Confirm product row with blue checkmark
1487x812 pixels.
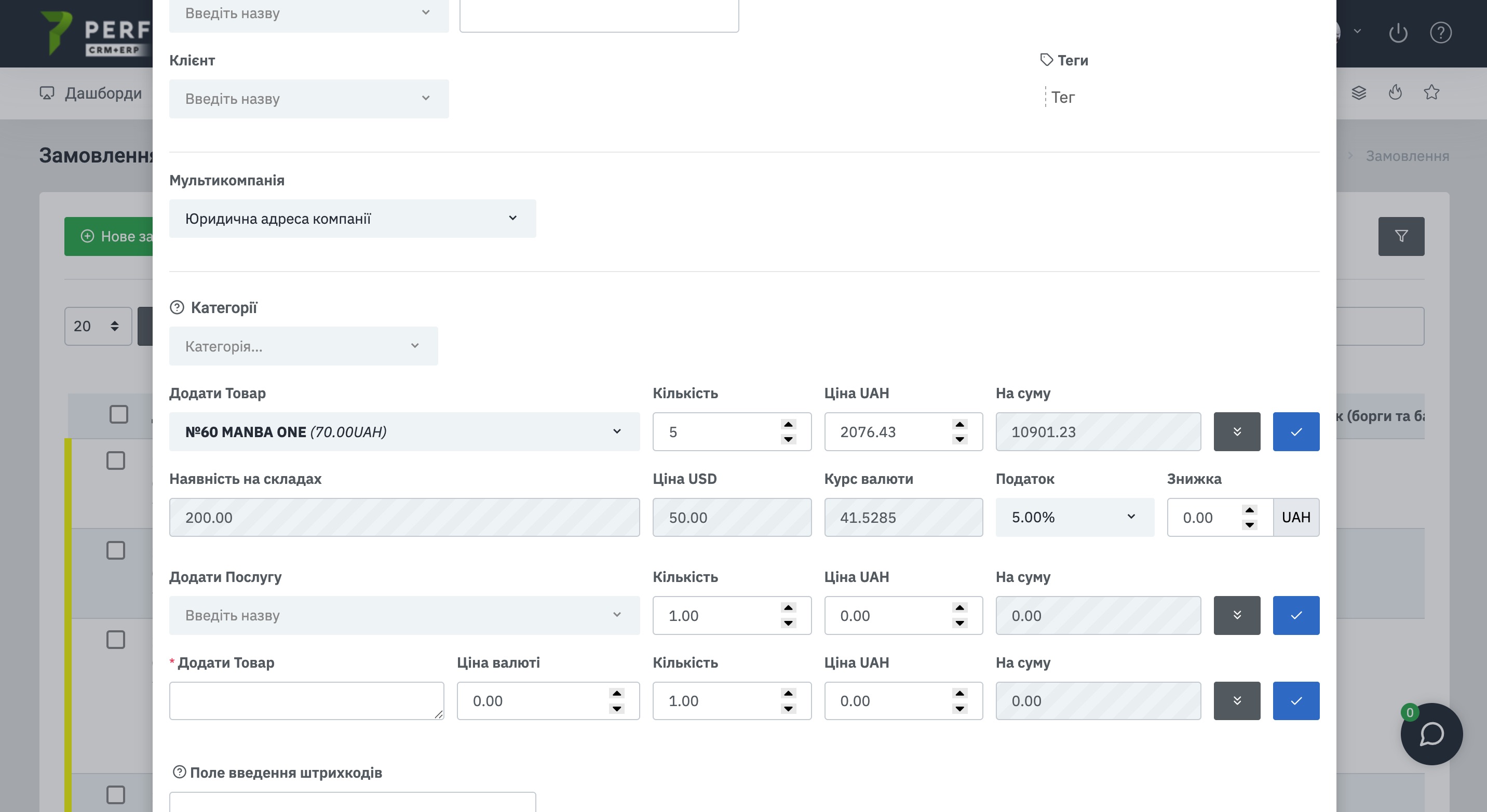pyautogui.click(x=1296, y=431)
